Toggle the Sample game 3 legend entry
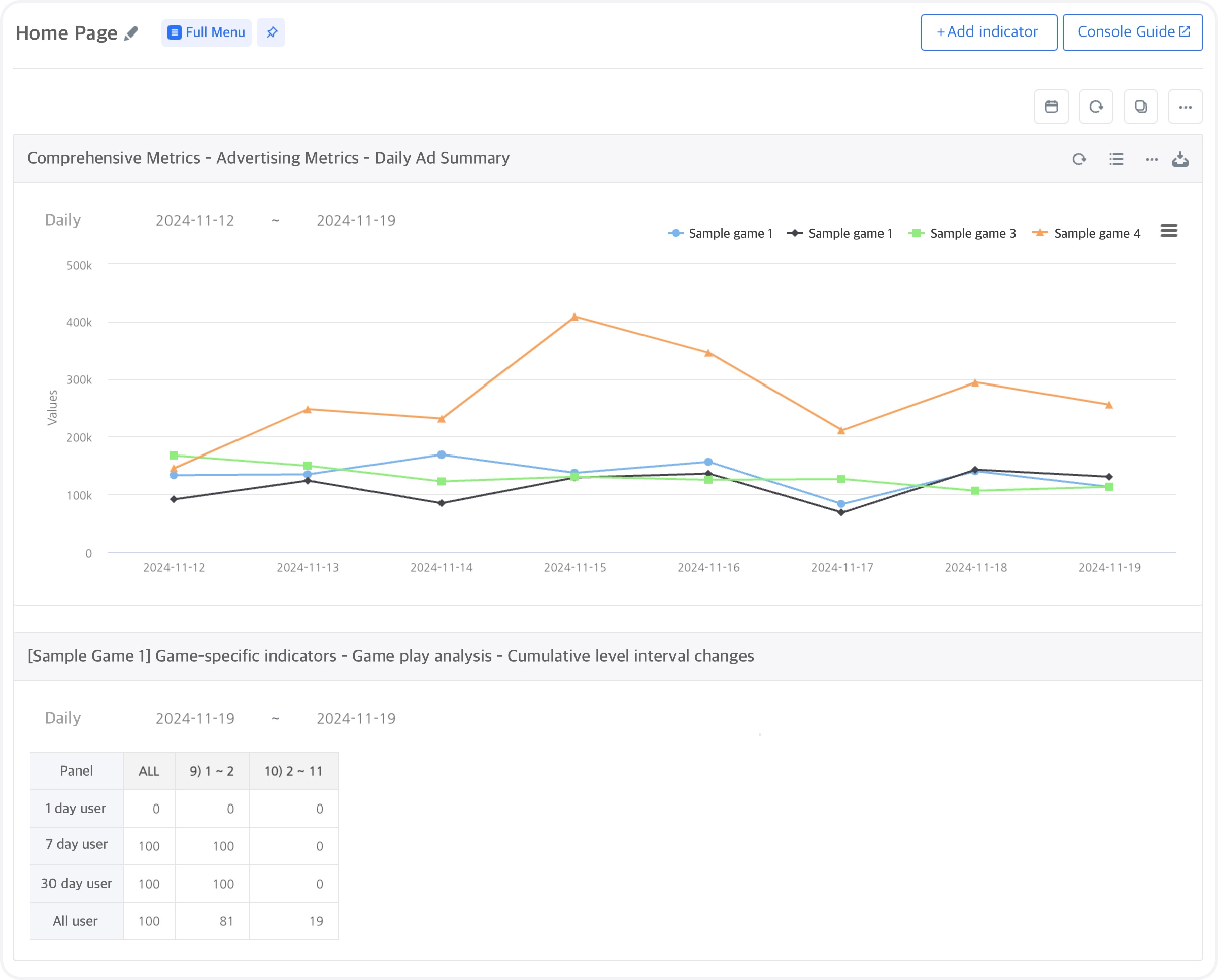Screen dimensions: 1218x980 (972, 234)
